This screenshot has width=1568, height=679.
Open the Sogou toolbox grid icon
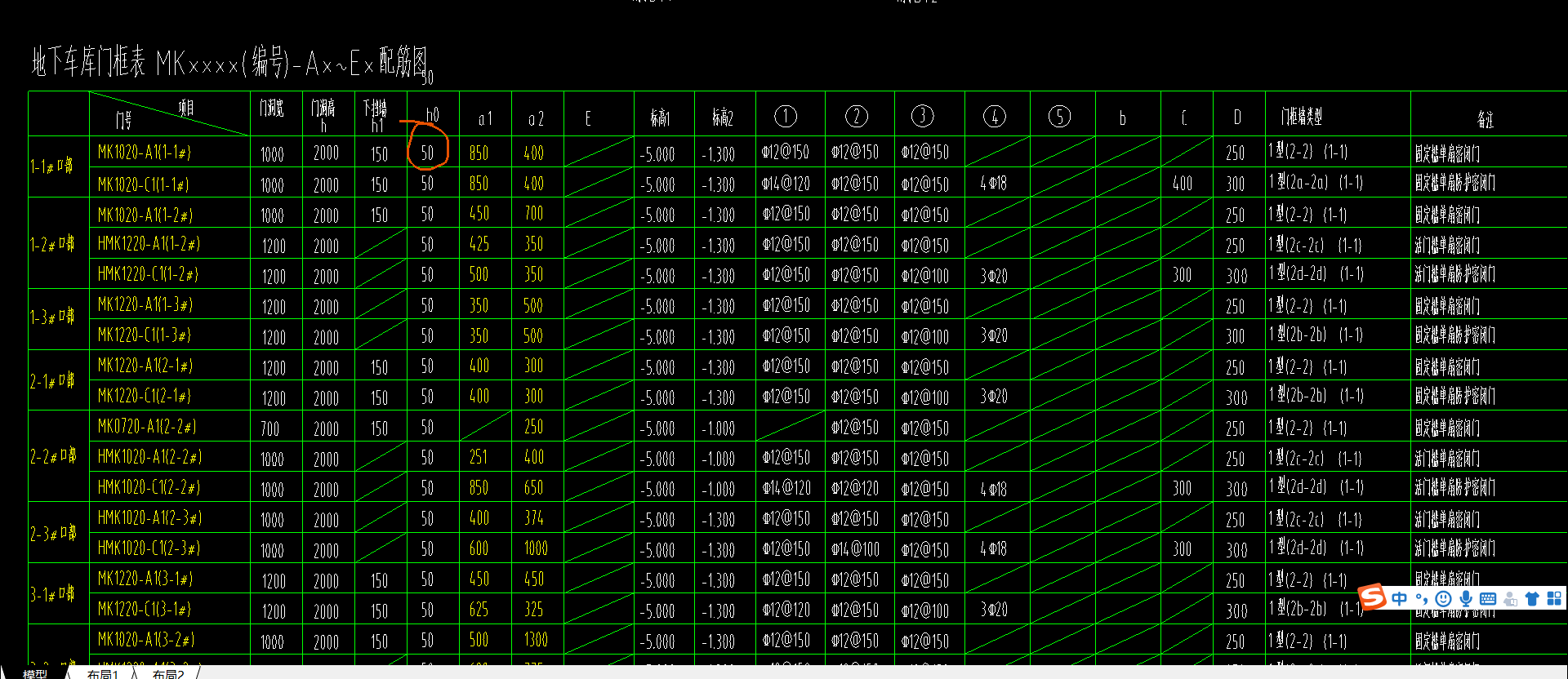[1554, 598]
